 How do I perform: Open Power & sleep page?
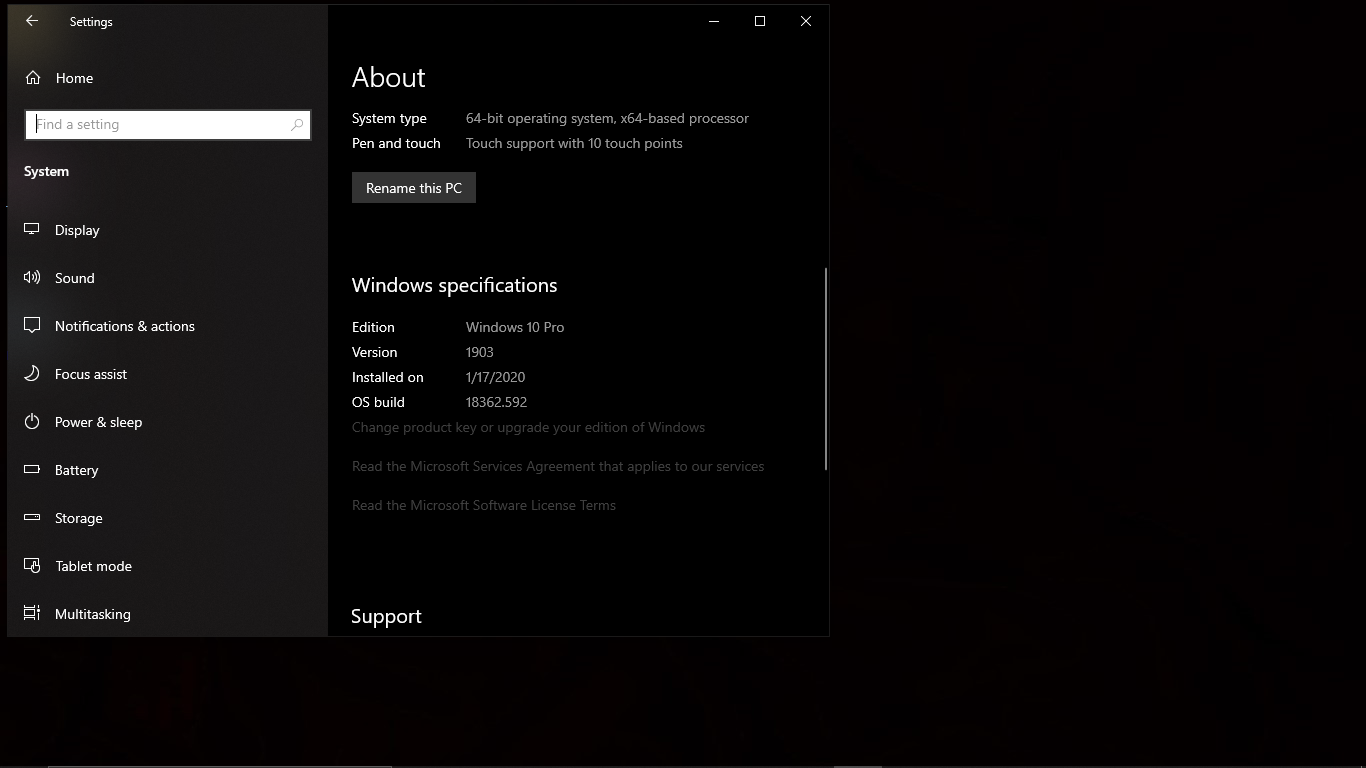click(x=167, y=422)
